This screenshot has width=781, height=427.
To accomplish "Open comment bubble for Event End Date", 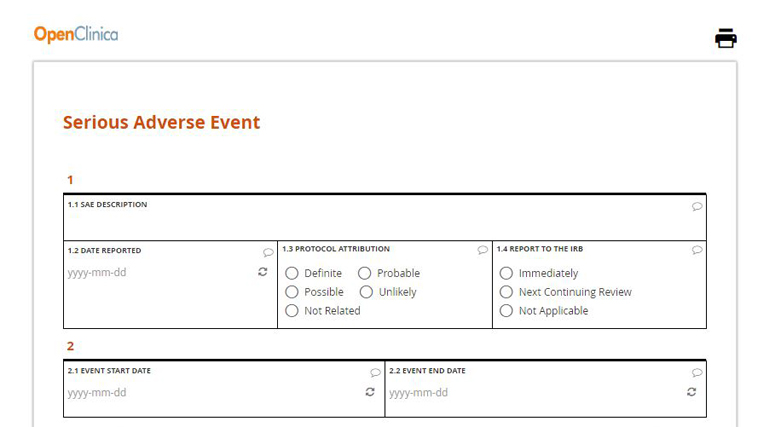I will click(x=697, y=372).
